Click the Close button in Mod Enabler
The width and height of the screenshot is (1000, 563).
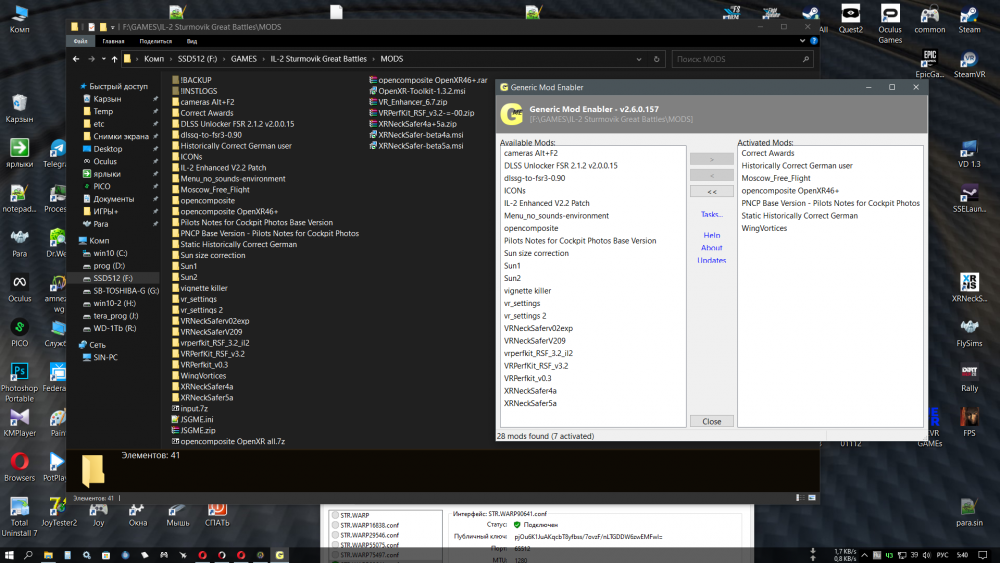pos(711,421)
